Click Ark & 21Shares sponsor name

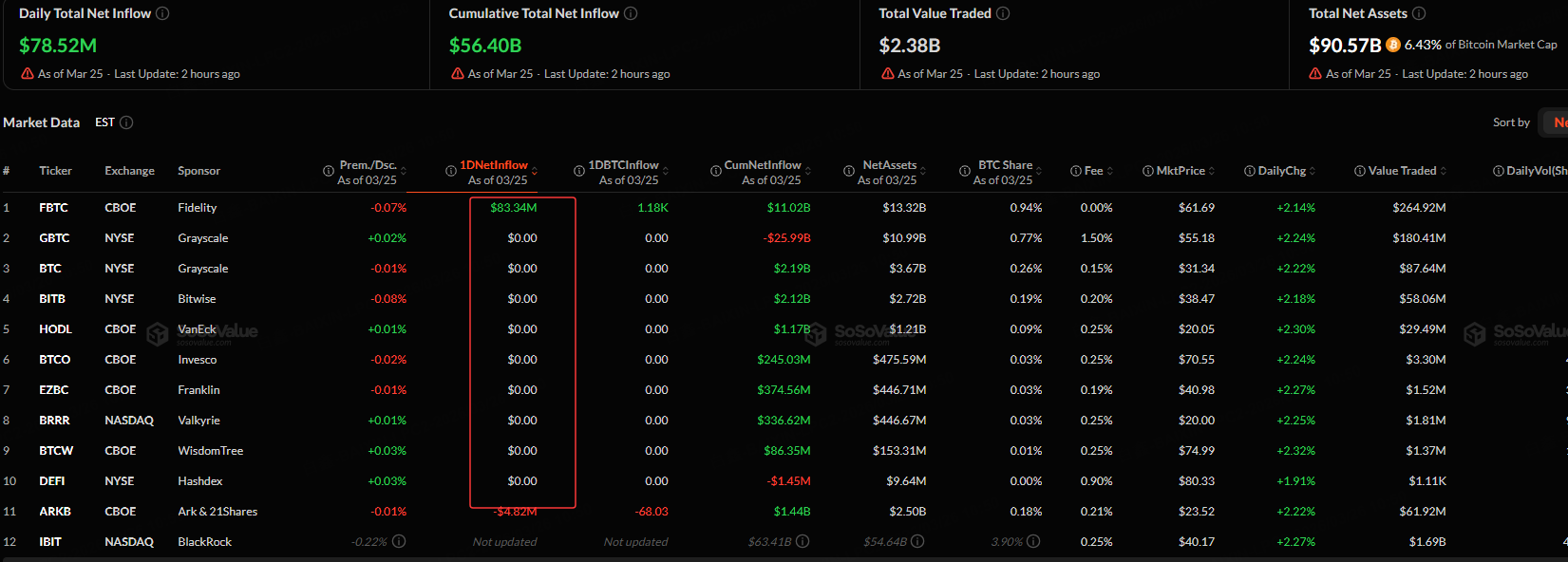(x=217, y=511)
